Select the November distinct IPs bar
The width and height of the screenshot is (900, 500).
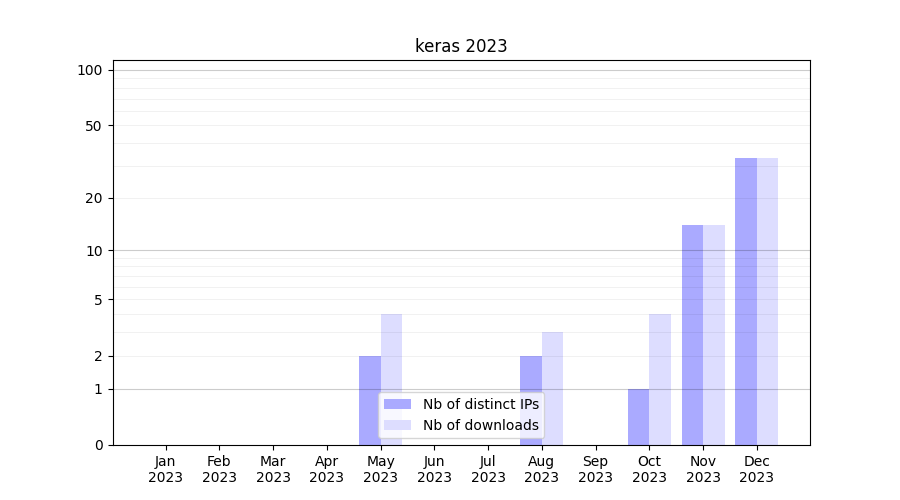coord(692,335)
